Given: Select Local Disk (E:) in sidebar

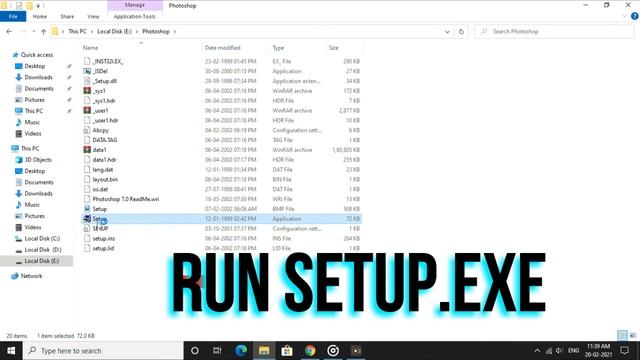Looking at the screenshot, I should pos(41,261).
